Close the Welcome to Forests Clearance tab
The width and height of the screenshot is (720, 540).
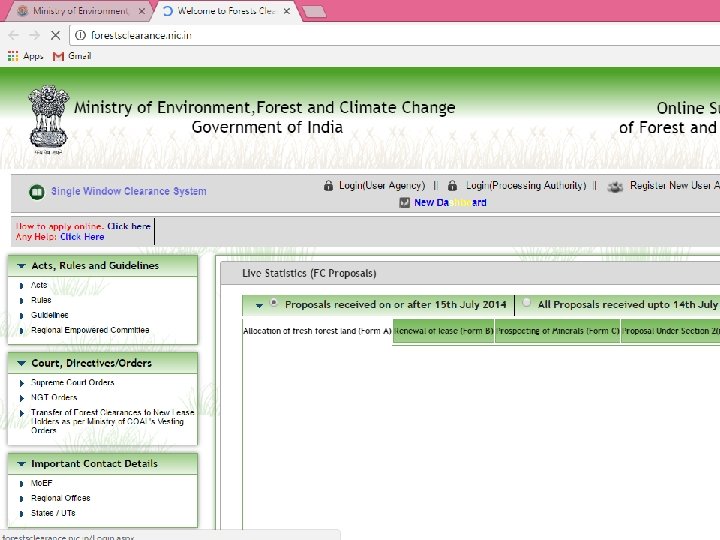(x=287, y=11)
